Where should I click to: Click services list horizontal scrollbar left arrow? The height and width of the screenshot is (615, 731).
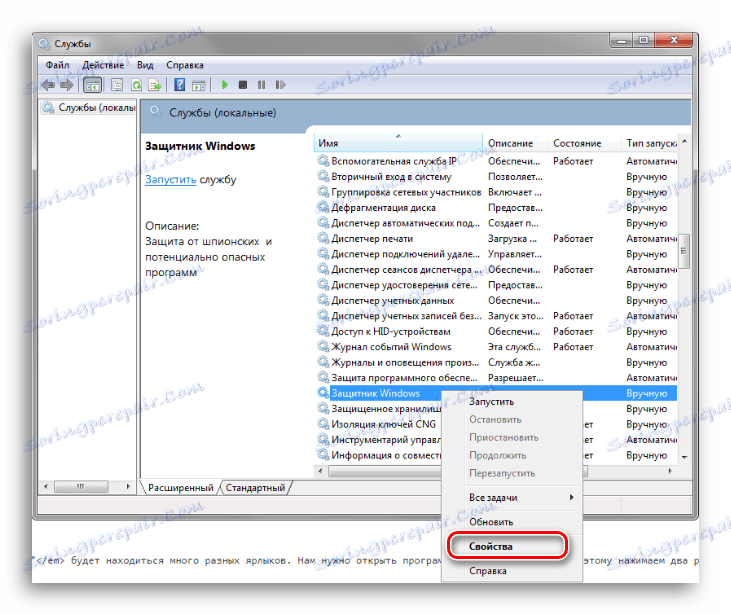tap(320, 471)
